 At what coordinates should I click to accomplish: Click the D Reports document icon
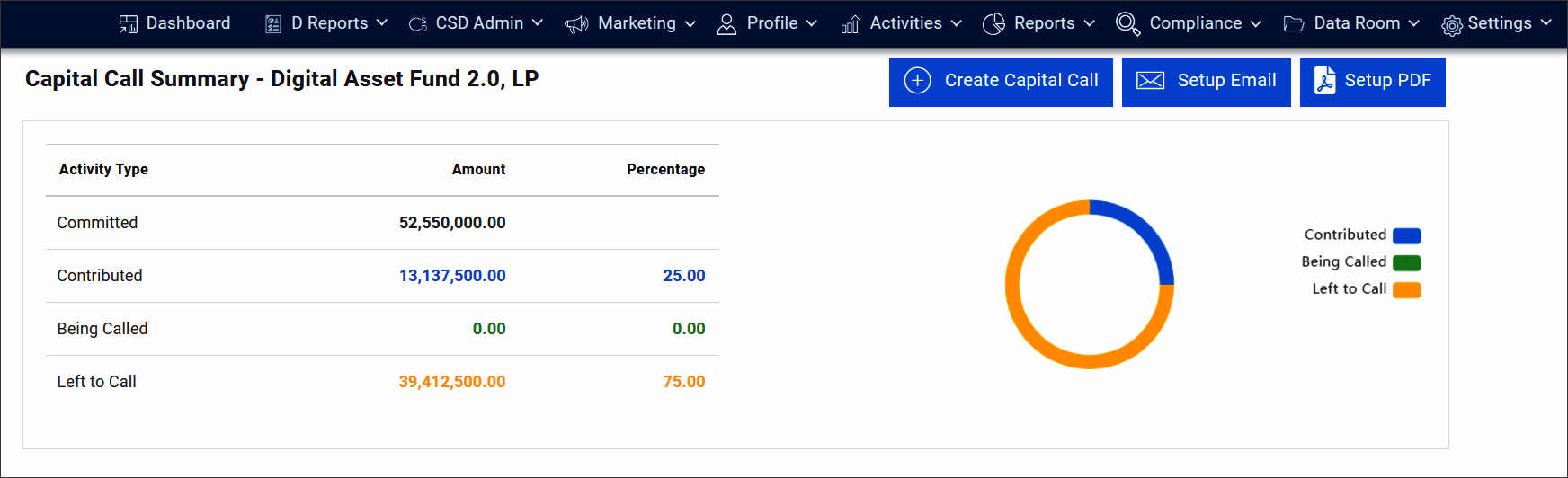pos(273,24)
